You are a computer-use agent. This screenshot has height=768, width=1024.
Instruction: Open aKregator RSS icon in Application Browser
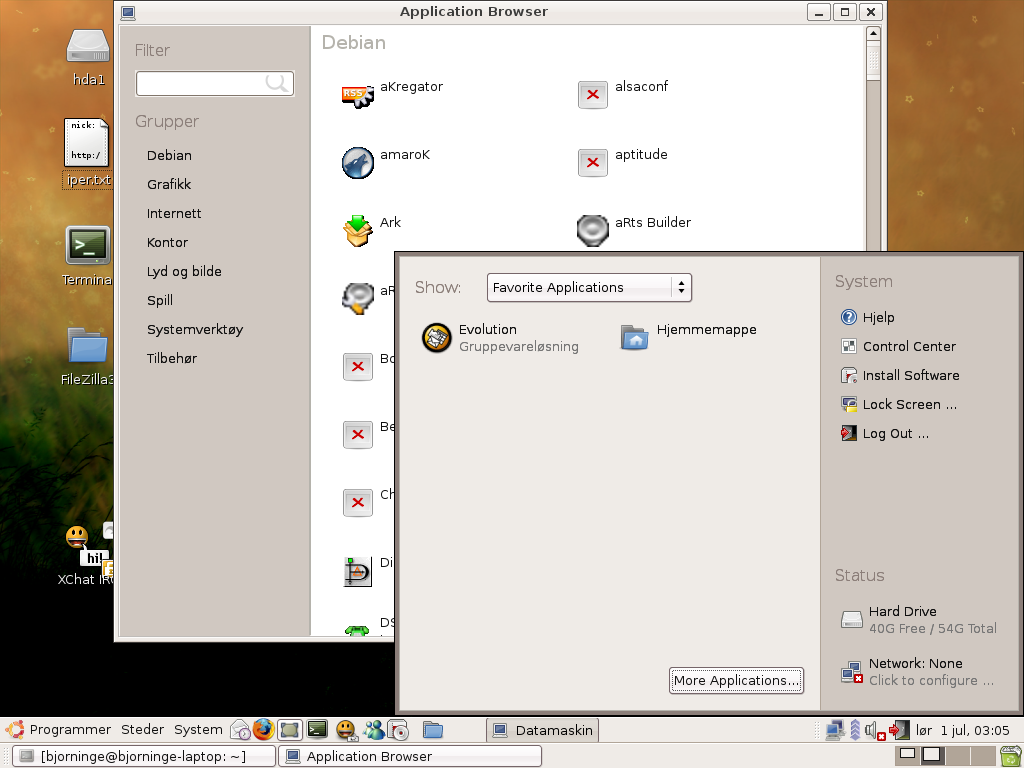point(358,95)
